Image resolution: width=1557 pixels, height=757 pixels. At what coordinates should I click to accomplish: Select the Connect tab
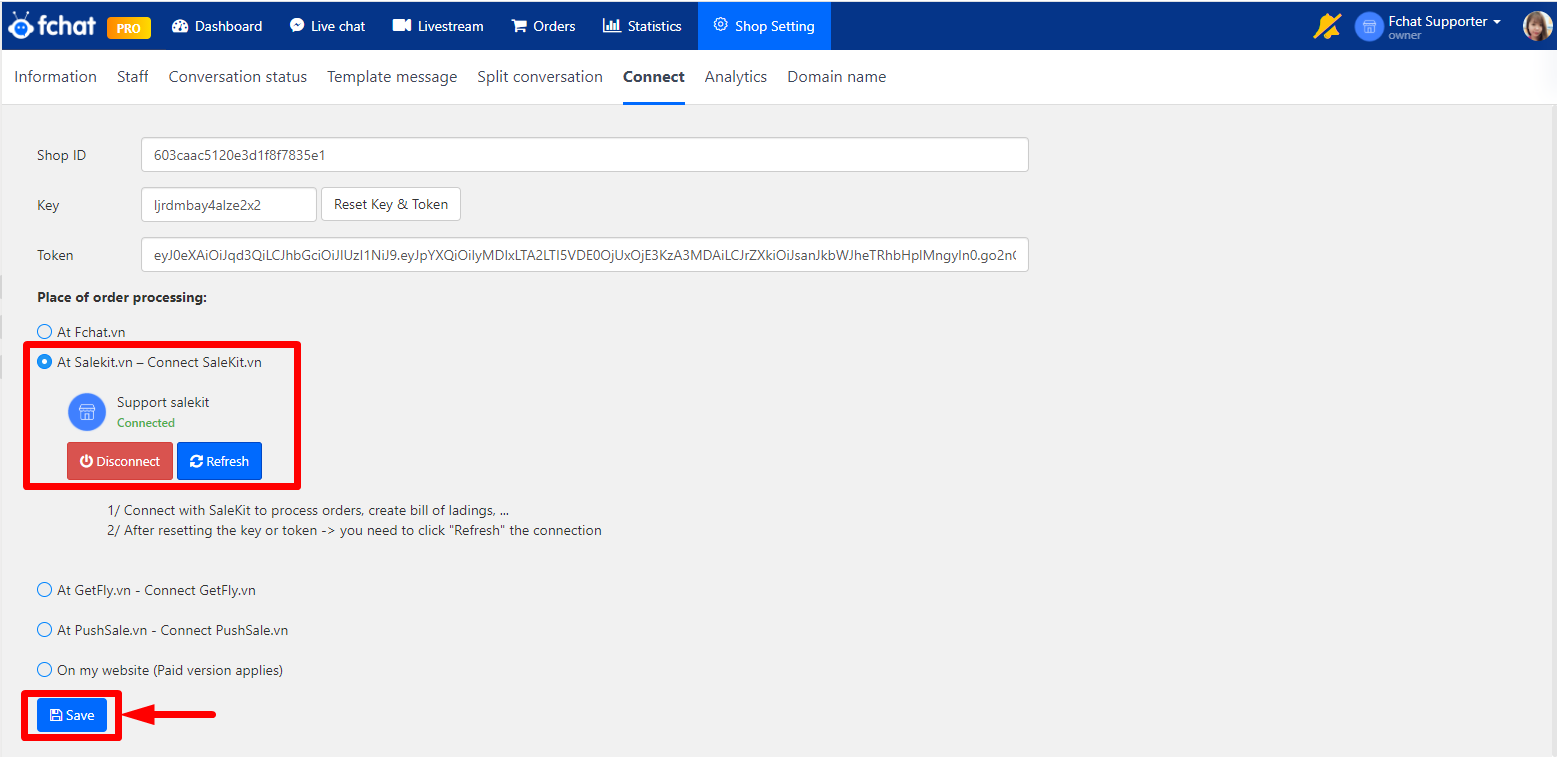pyautogui.click(x=654, y=77)
